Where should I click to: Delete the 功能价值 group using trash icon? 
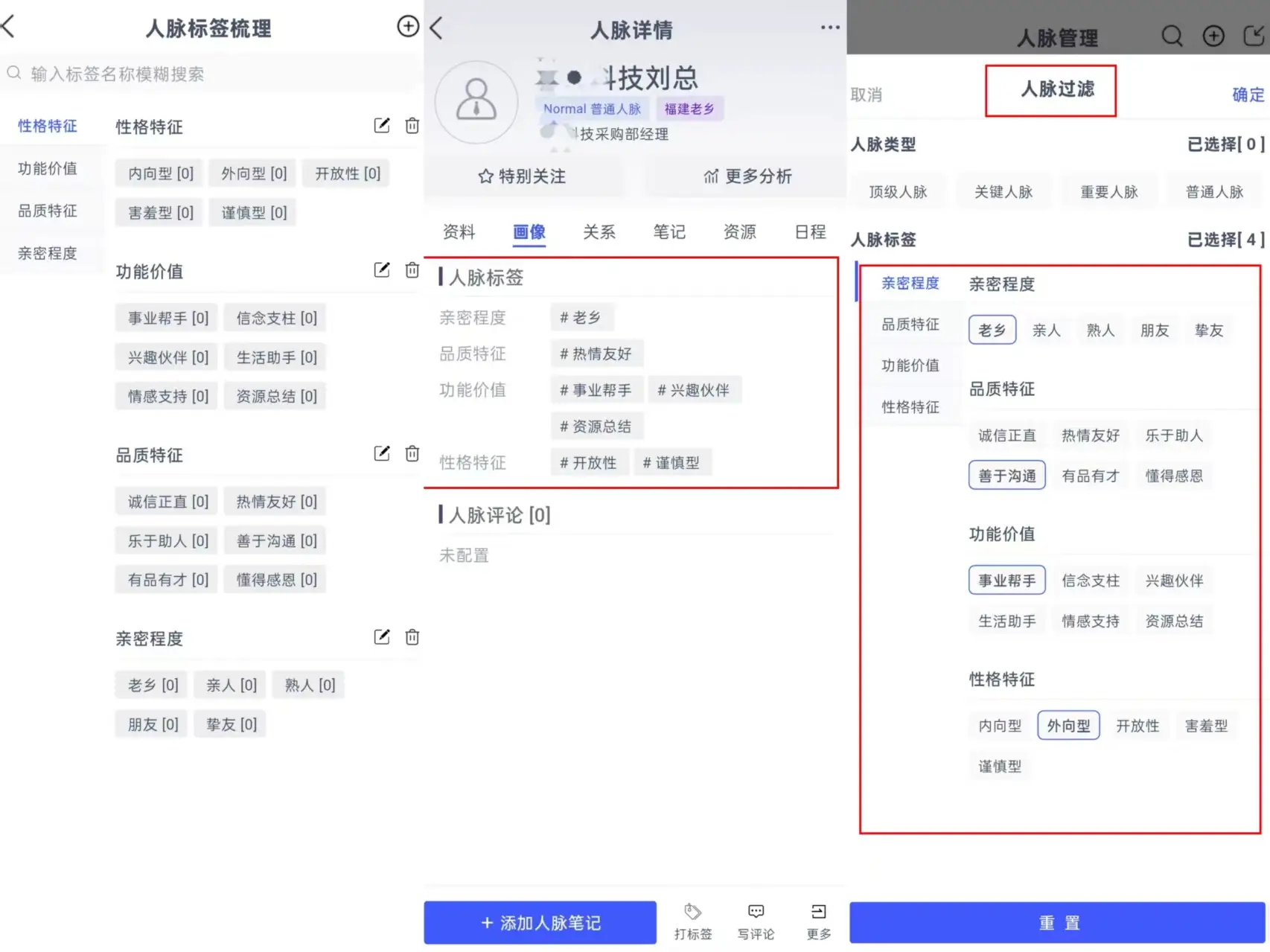(x=412, y=270)
